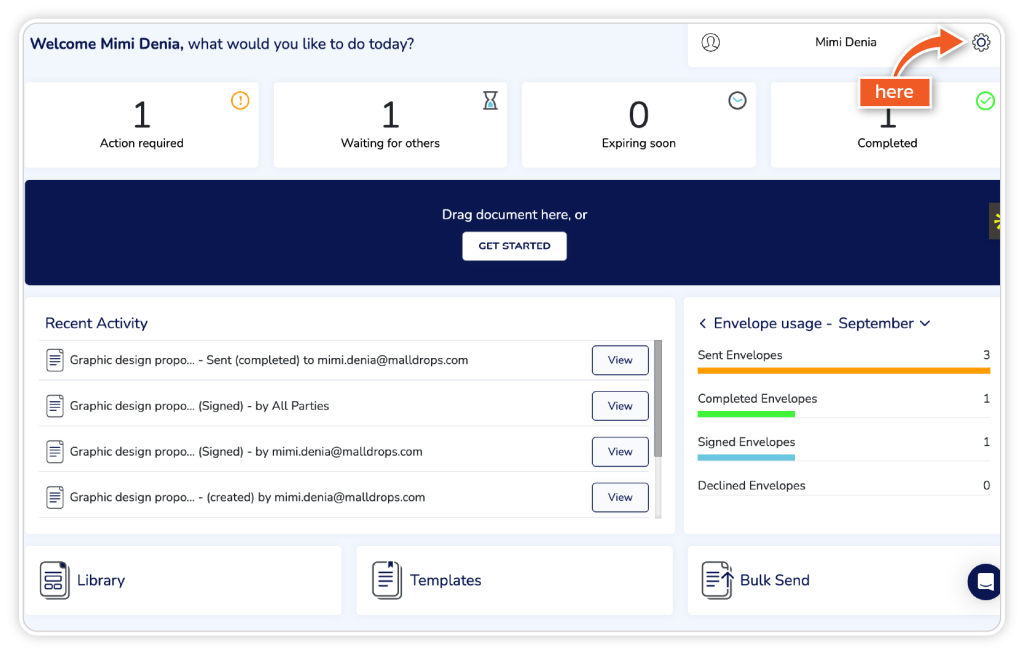Click the Action required warning icon

[240, 100]
